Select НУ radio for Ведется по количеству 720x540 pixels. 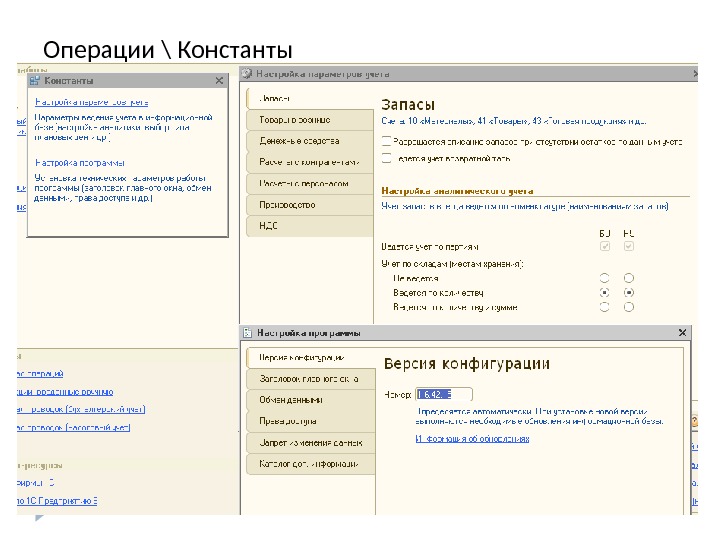click(x=629, y=292)
